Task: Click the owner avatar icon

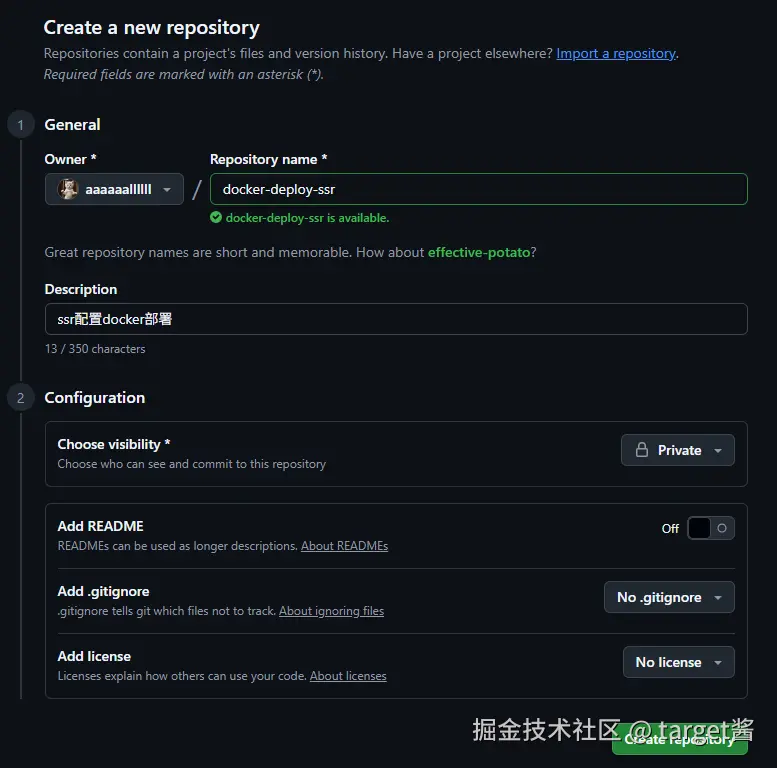Action: tap(69, 189)
